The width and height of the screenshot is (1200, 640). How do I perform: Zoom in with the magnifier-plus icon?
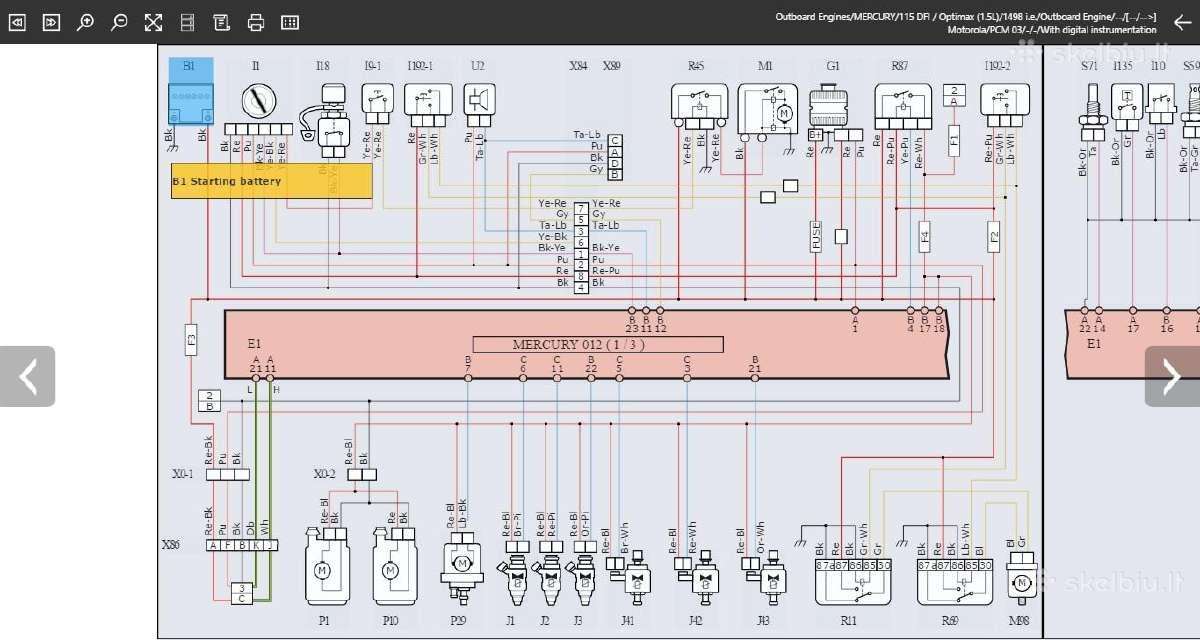pyautogui.click(x=86, y=22)
